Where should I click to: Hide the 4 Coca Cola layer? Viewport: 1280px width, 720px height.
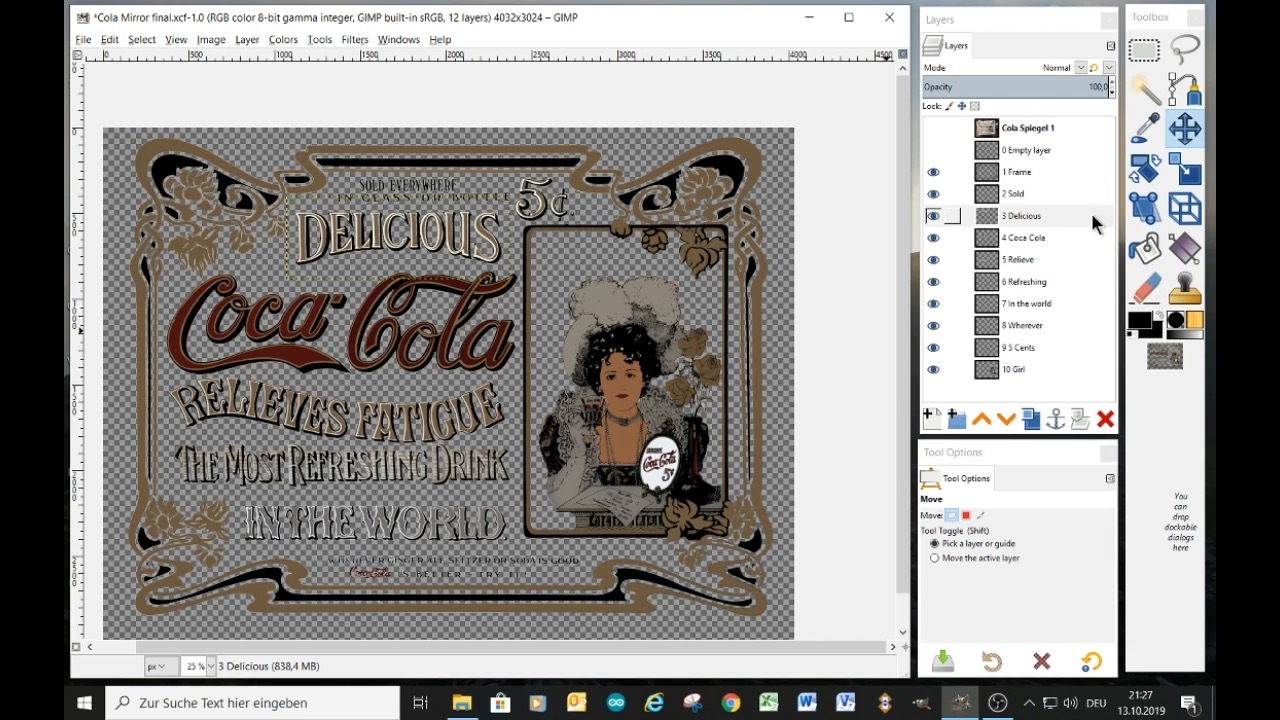pyautogui.click(x=933, y=238)
